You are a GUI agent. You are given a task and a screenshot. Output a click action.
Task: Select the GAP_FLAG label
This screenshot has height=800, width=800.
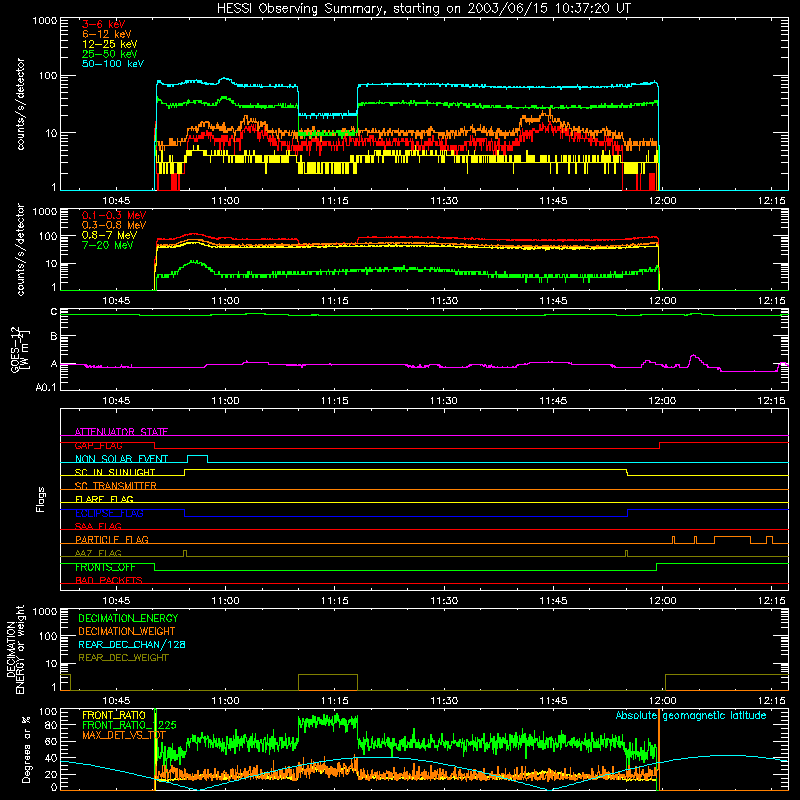point(98,445)
